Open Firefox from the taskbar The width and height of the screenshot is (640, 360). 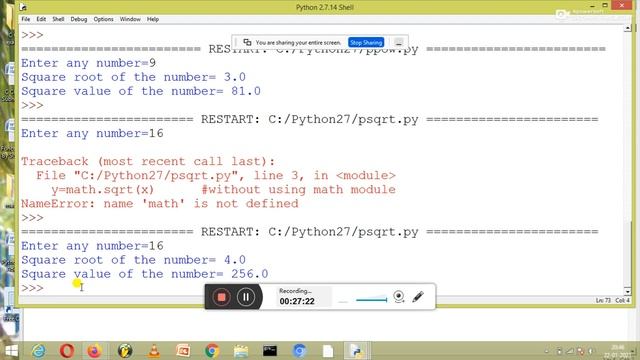point(94,351)
